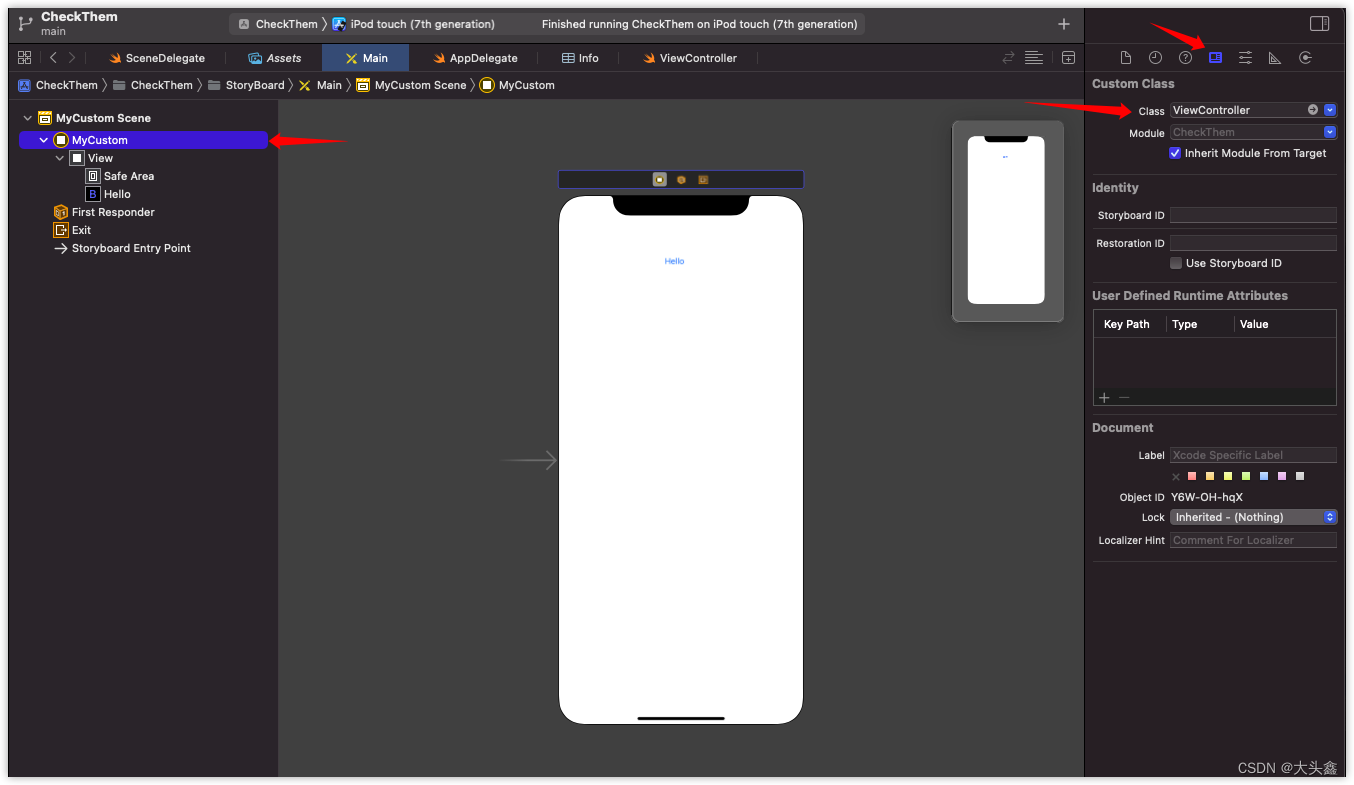Add a user defined runtime attribute
1354x785 pixels.
[x=1105, y=397]
